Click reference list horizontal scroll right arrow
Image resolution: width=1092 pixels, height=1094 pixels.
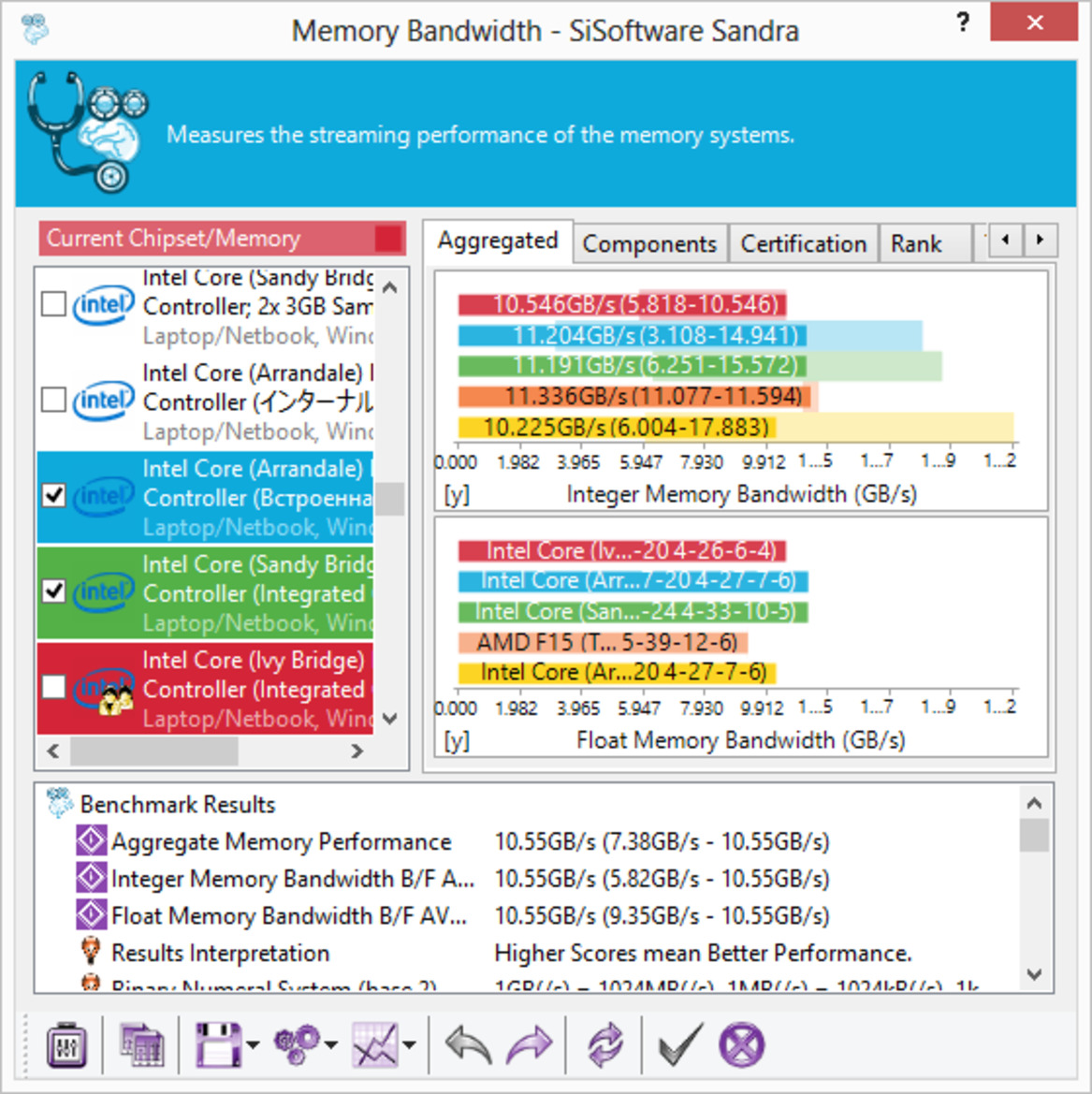(357, 751)
